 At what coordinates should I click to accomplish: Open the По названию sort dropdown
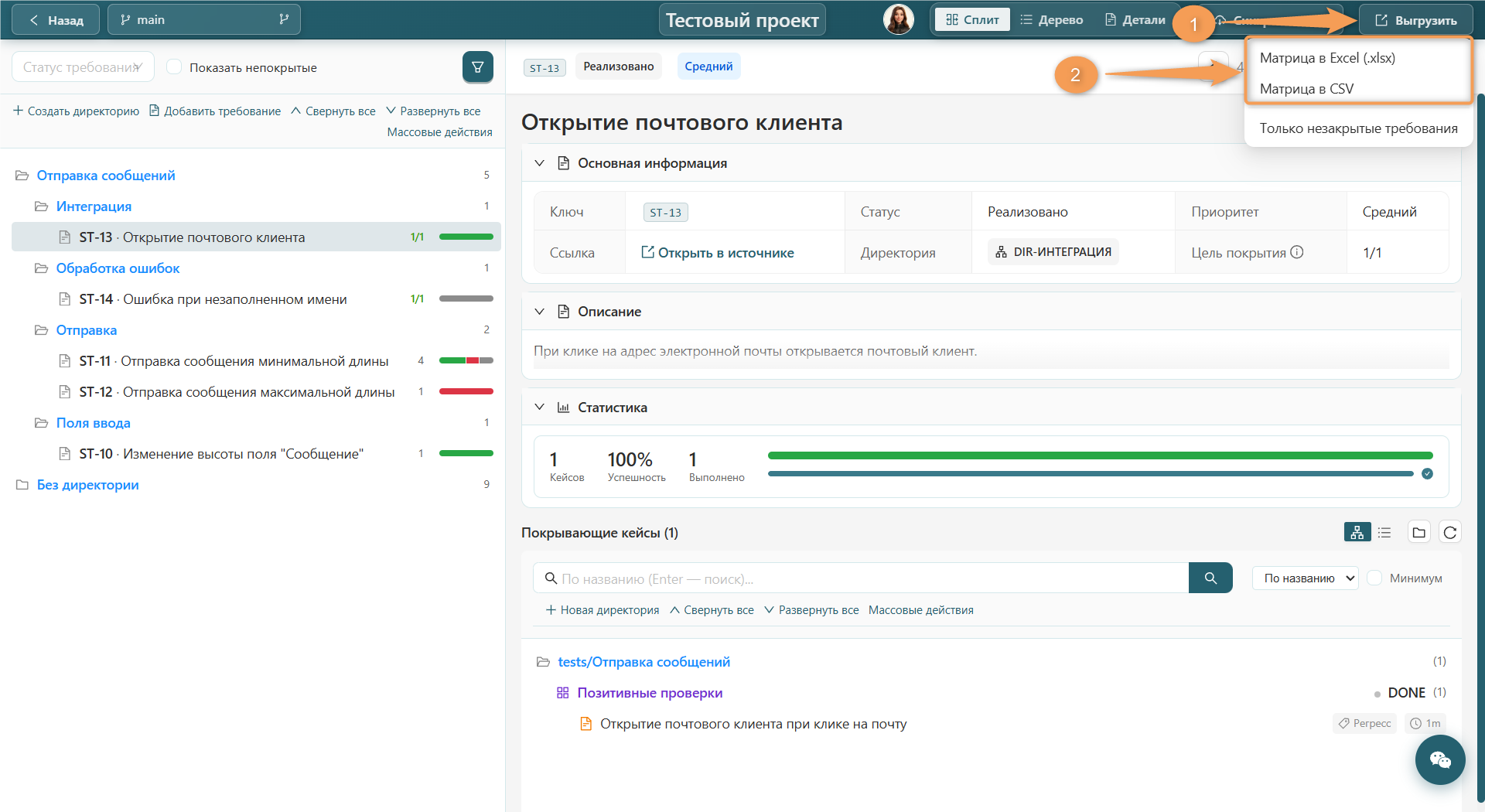(1306, 578)
